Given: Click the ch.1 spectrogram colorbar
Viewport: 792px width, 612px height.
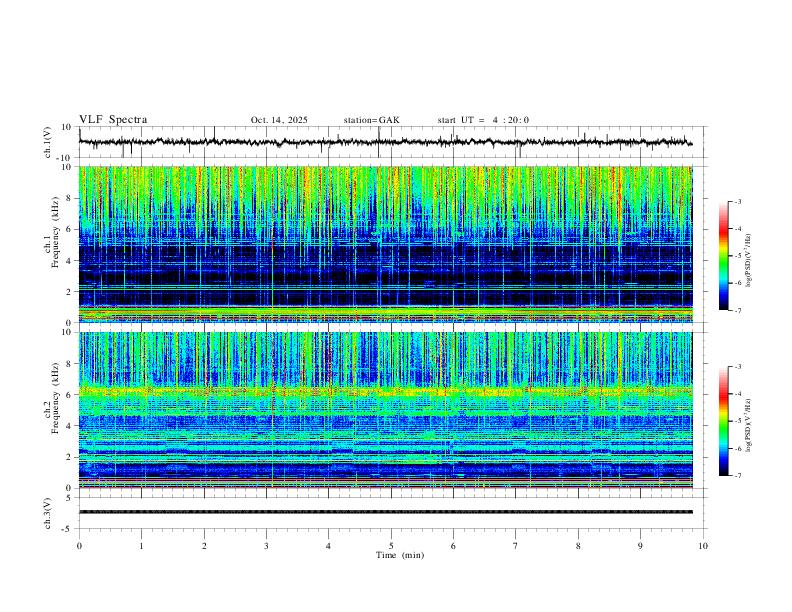Looking at the screenshot, I should coord(723,256).
